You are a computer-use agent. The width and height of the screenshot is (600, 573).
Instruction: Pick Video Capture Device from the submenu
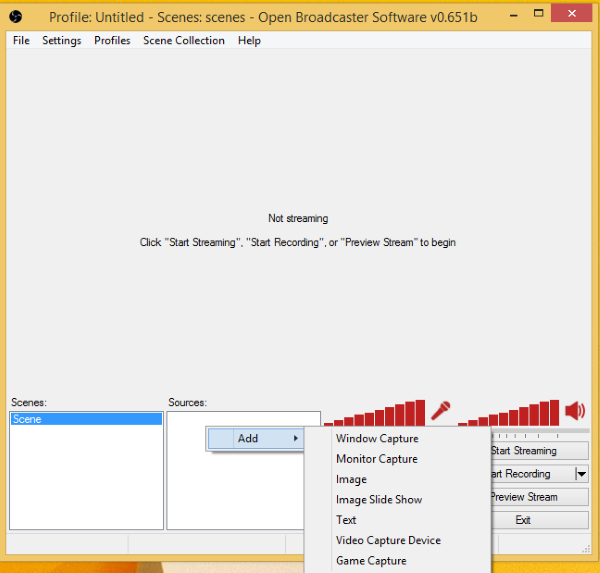point(388,541)
